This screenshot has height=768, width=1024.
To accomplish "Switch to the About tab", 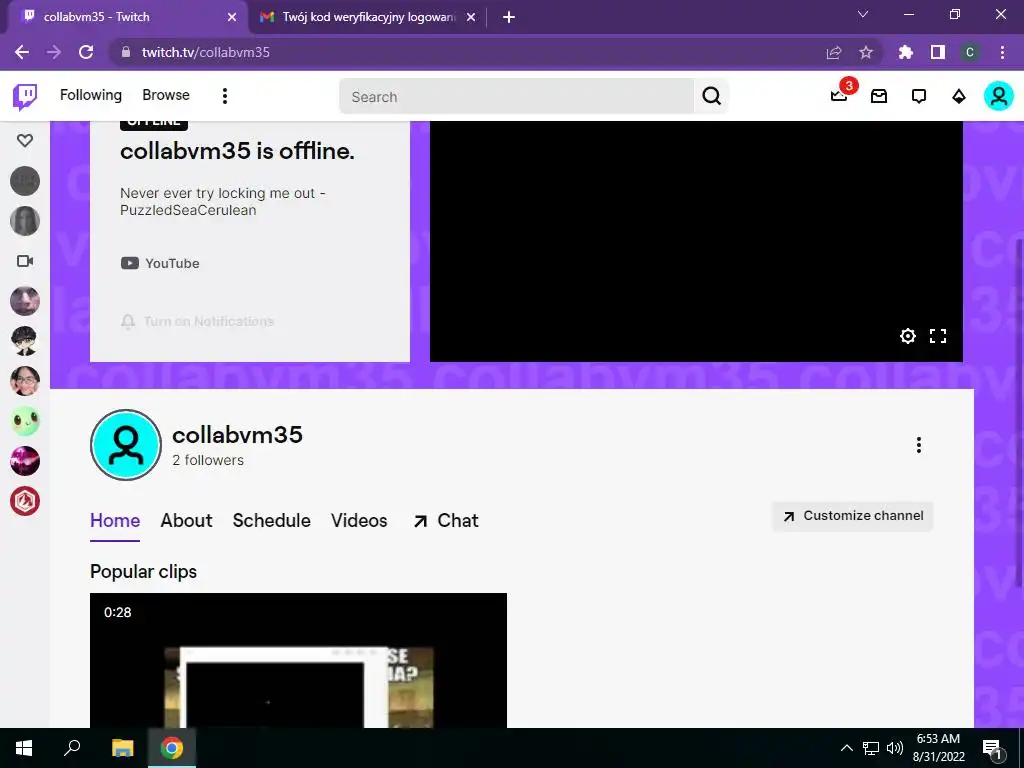I will click(x=186, y=520).
